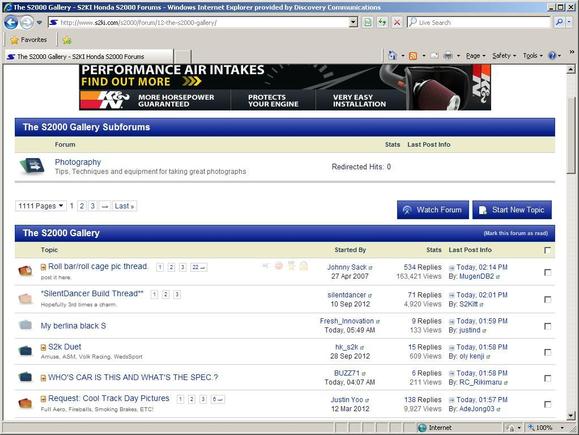Open the Tools menu
The image size is (579, 435).
[532, 56]
